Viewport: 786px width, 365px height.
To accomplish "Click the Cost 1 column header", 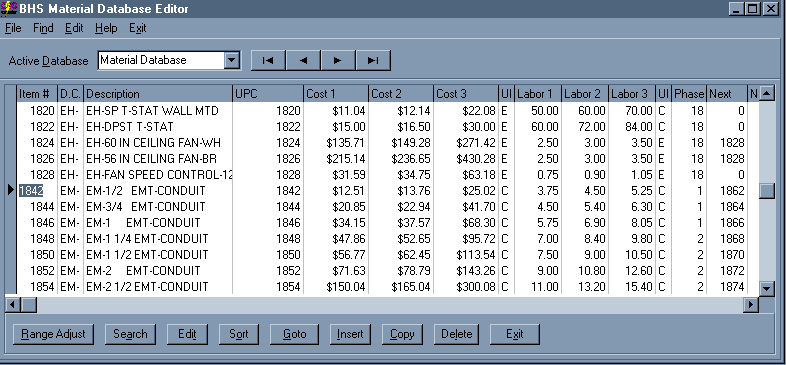I will click(x=336, y=94).
